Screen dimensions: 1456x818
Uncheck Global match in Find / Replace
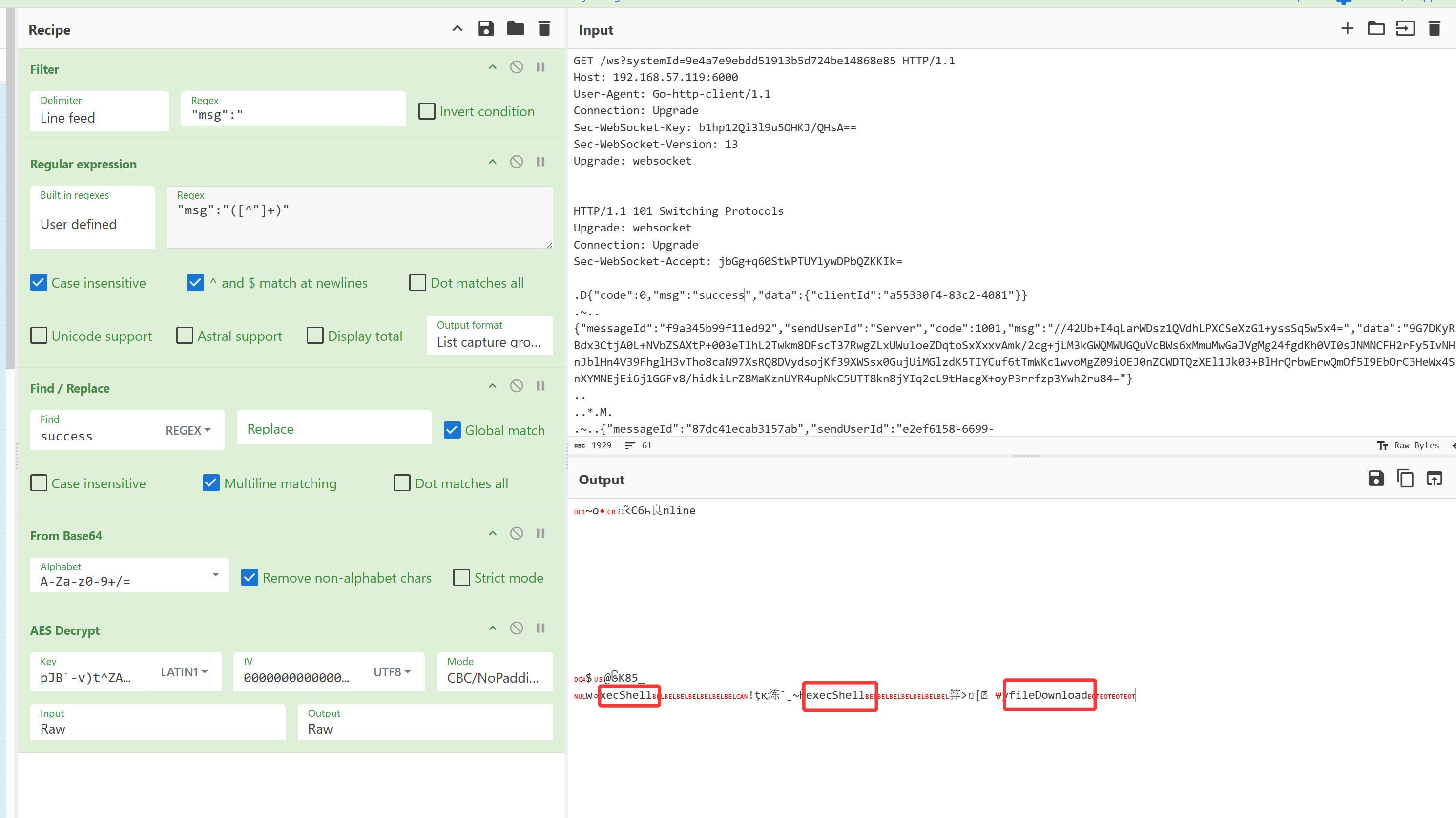point(452,430)
